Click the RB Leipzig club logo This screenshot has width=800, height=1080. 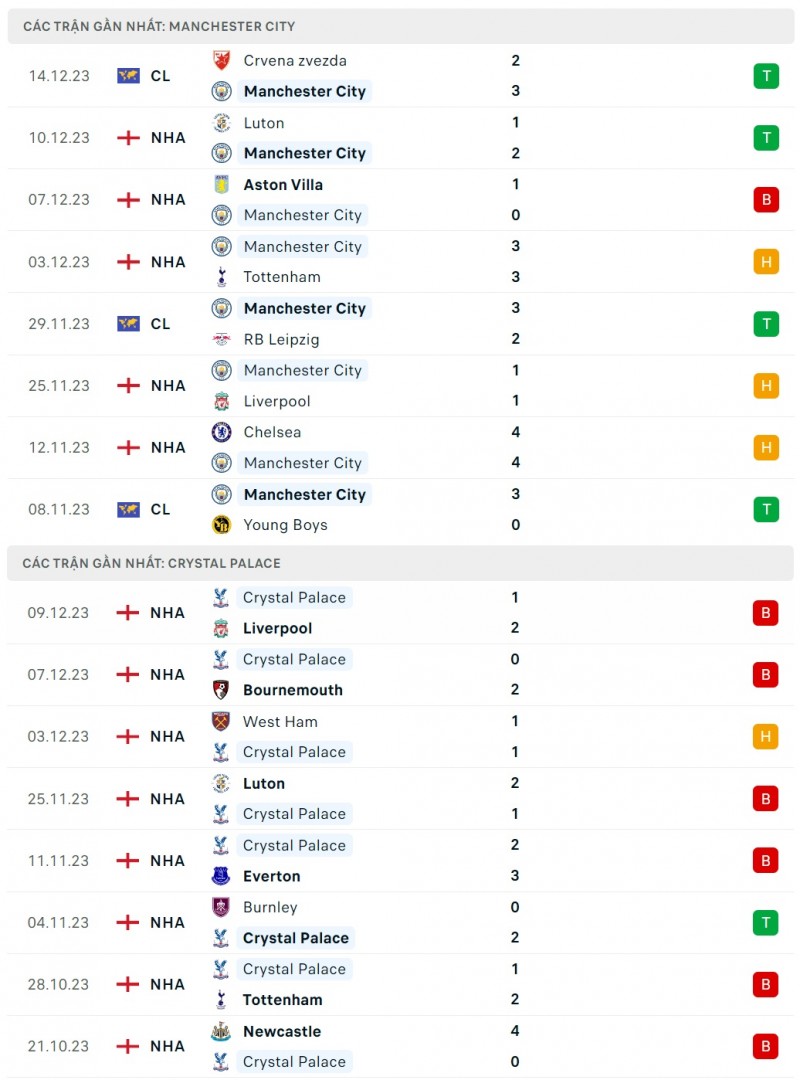(x=221, y=339)
